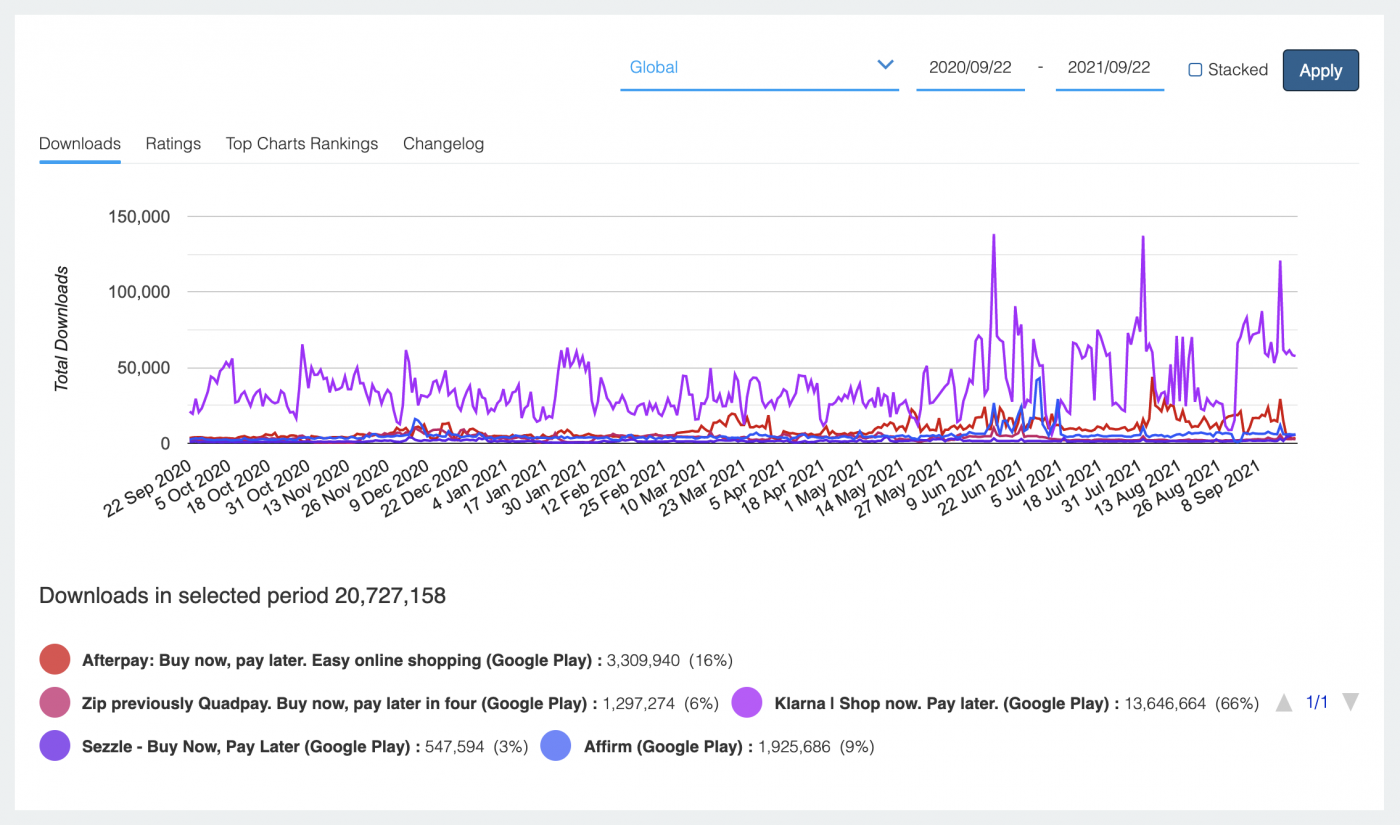Click the start date field 2020/09/22
This screenshot has width=1400, height=825.
970,68
